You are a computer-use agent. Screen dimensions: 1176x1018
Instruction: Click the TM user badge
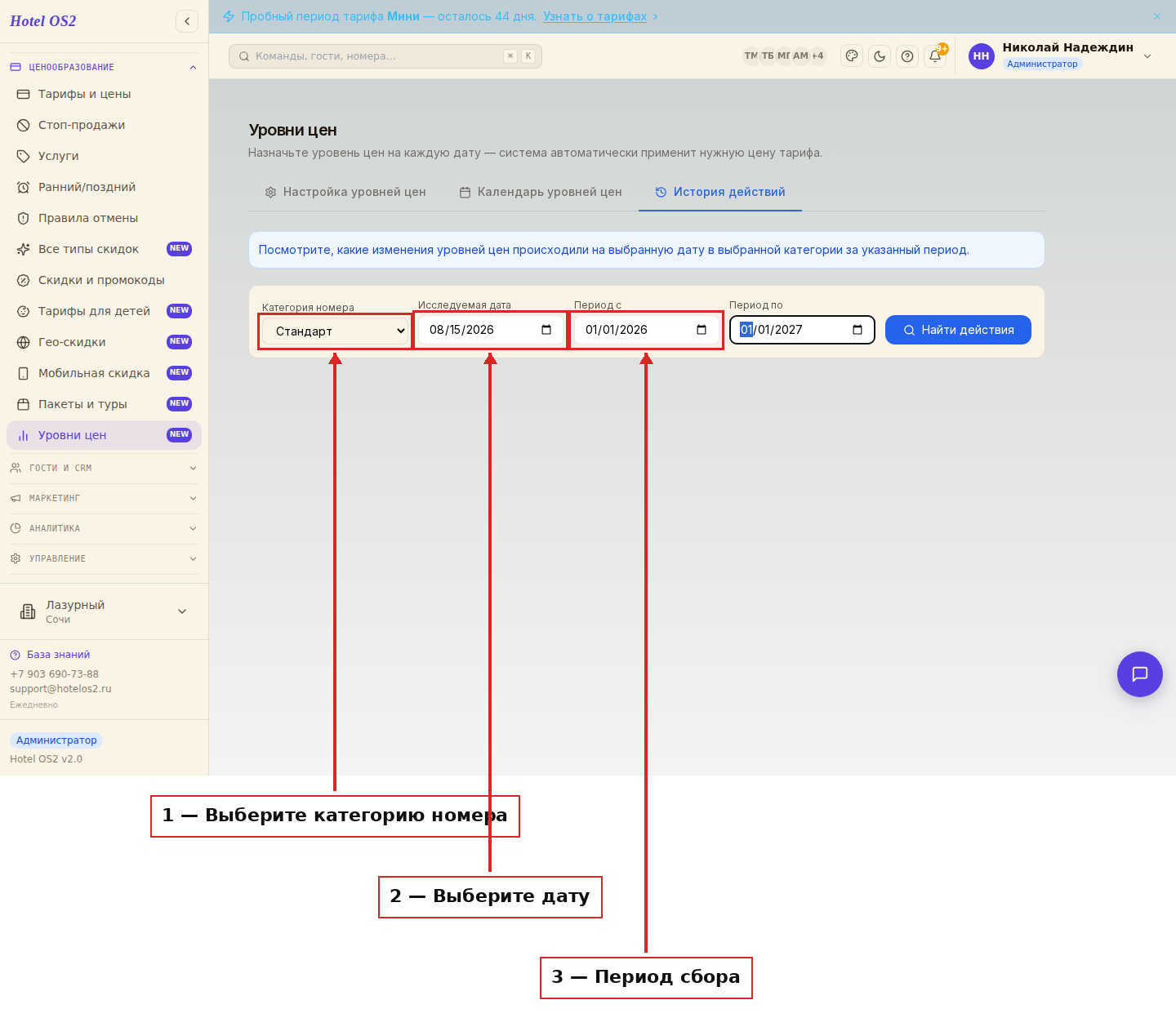pyautogui.click(x=751, y=56)
